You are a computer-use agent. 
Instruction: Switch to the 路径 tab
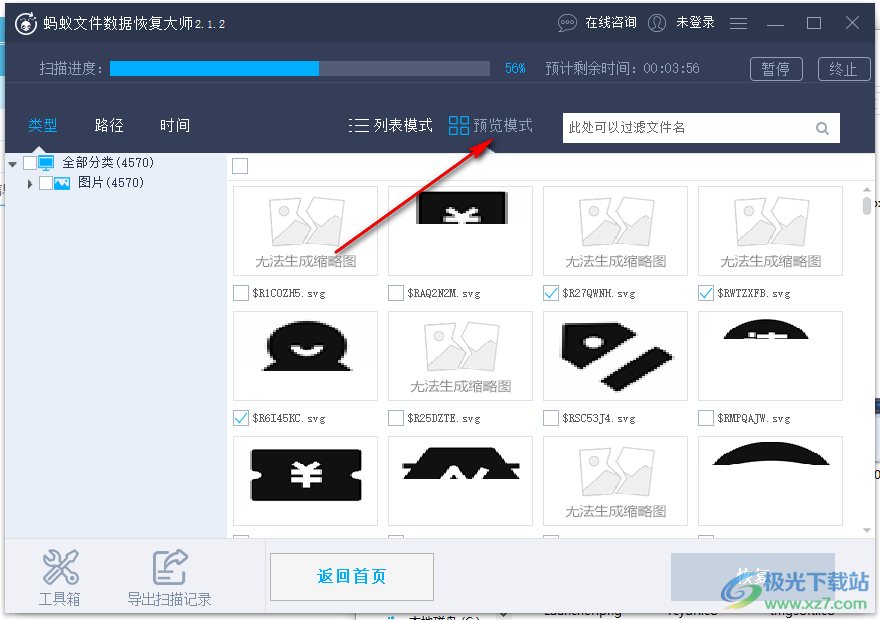(x=108, y=126)
